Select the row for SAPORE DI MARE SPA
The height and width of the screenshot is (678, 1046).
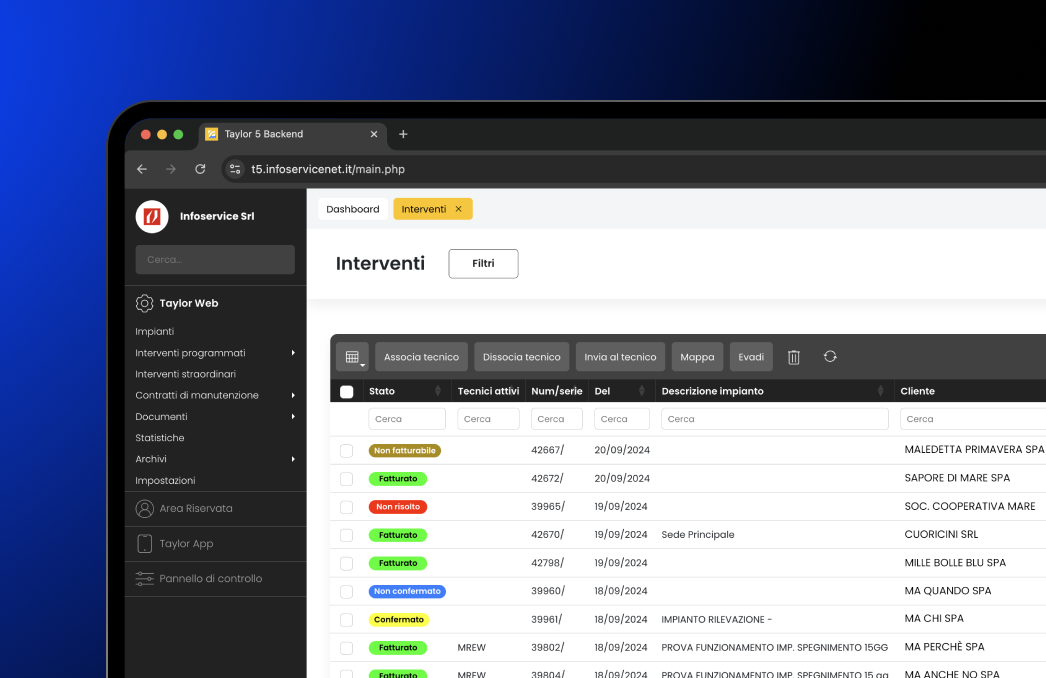(347, 478)
